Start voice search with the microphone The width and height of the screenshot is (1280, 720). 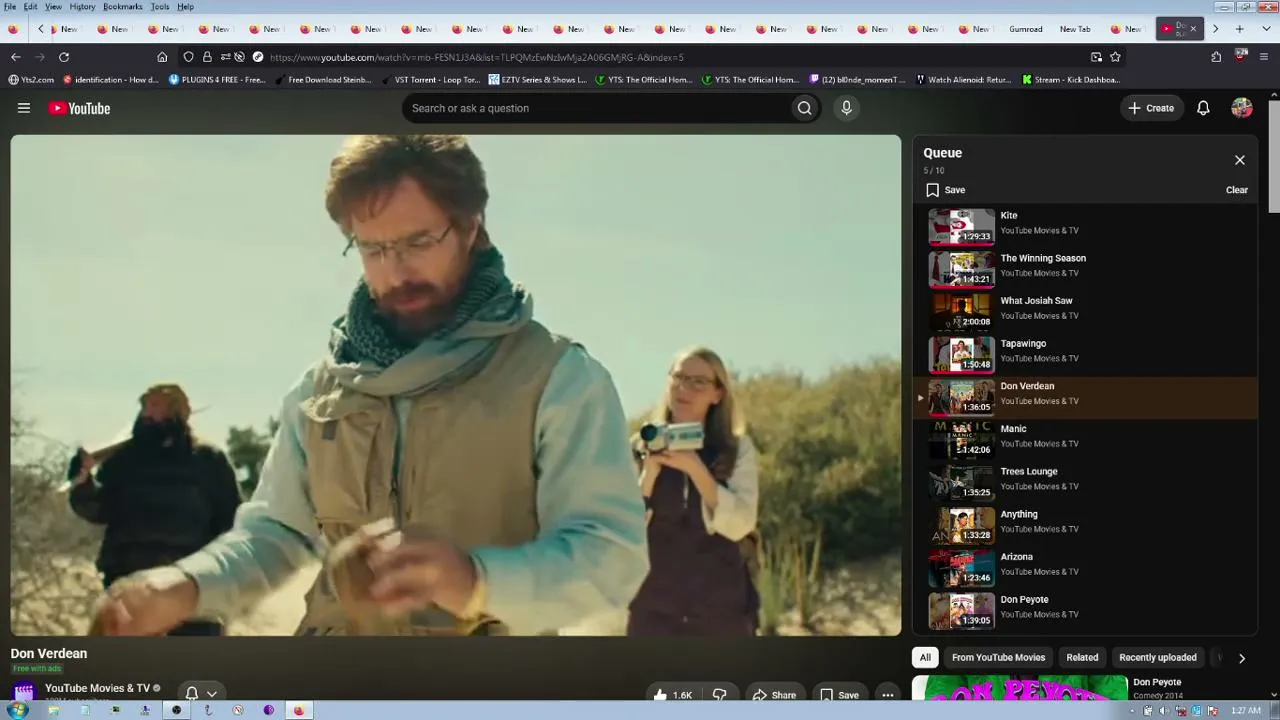(x=846, y=108)
